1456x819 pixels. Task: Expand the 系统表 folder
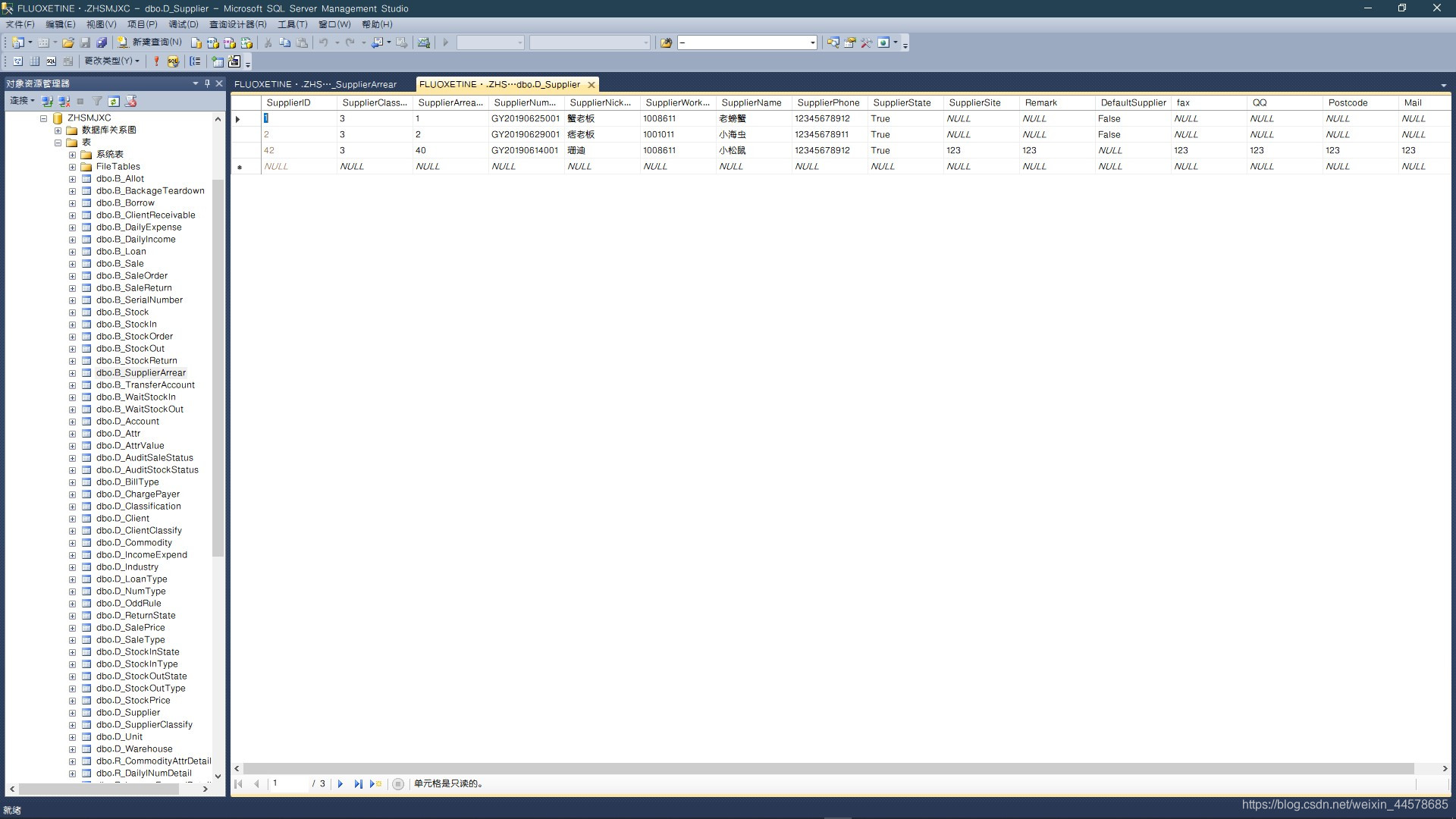click(73, 155)
